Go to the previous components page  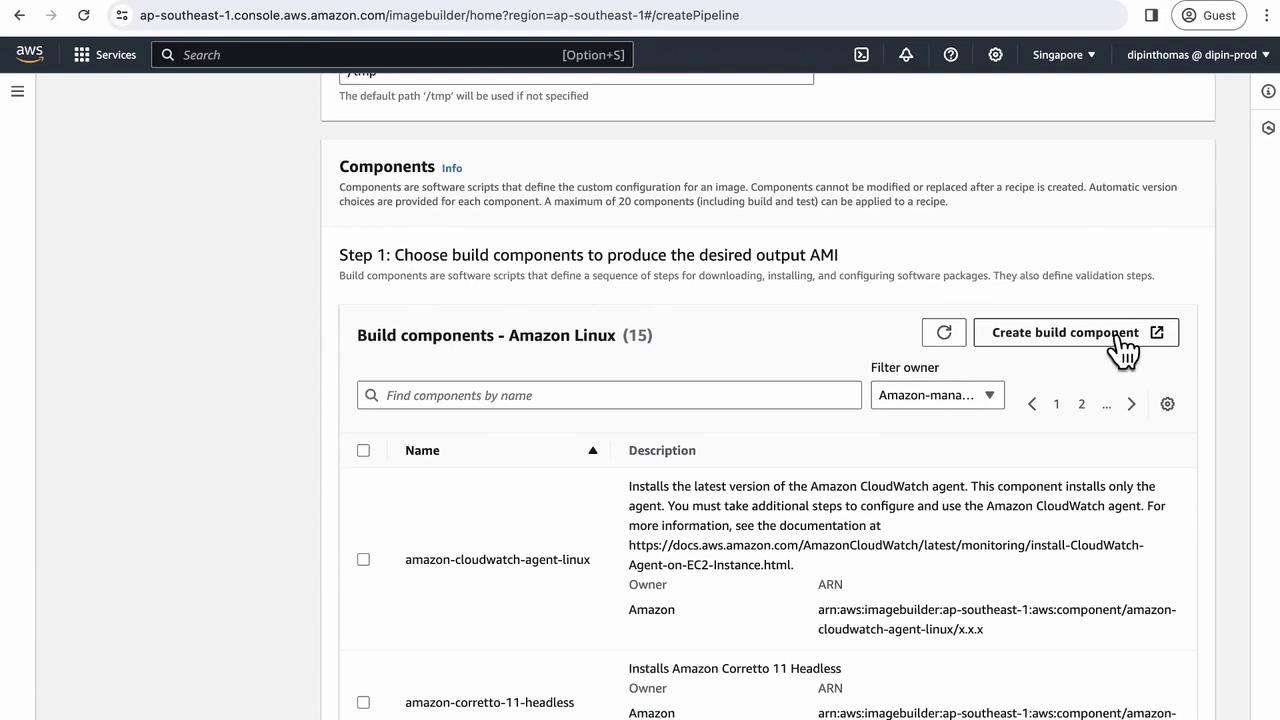[1032, 404]
